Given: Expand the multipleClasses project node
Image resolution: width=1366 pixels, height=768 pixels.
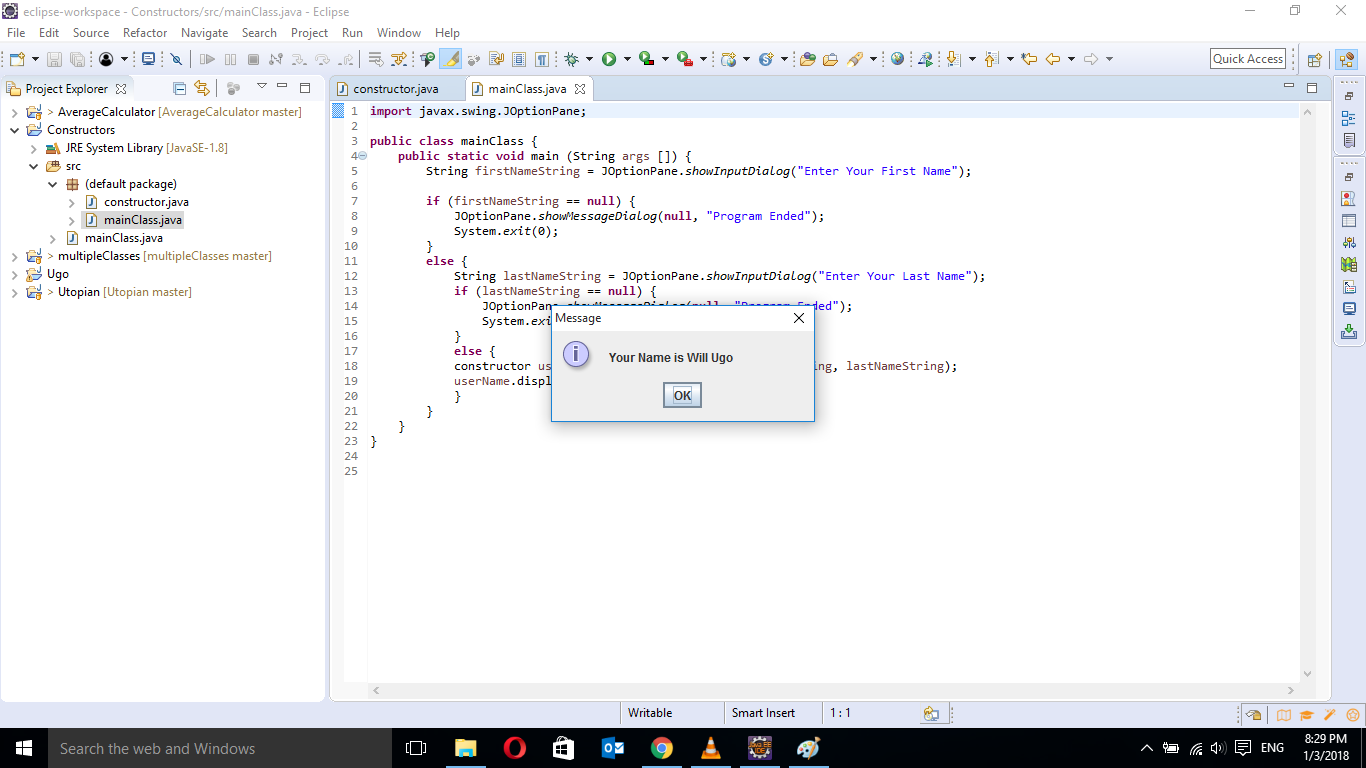Looking at the screenshot, I should pyautogui.click(x=16, y=256).
